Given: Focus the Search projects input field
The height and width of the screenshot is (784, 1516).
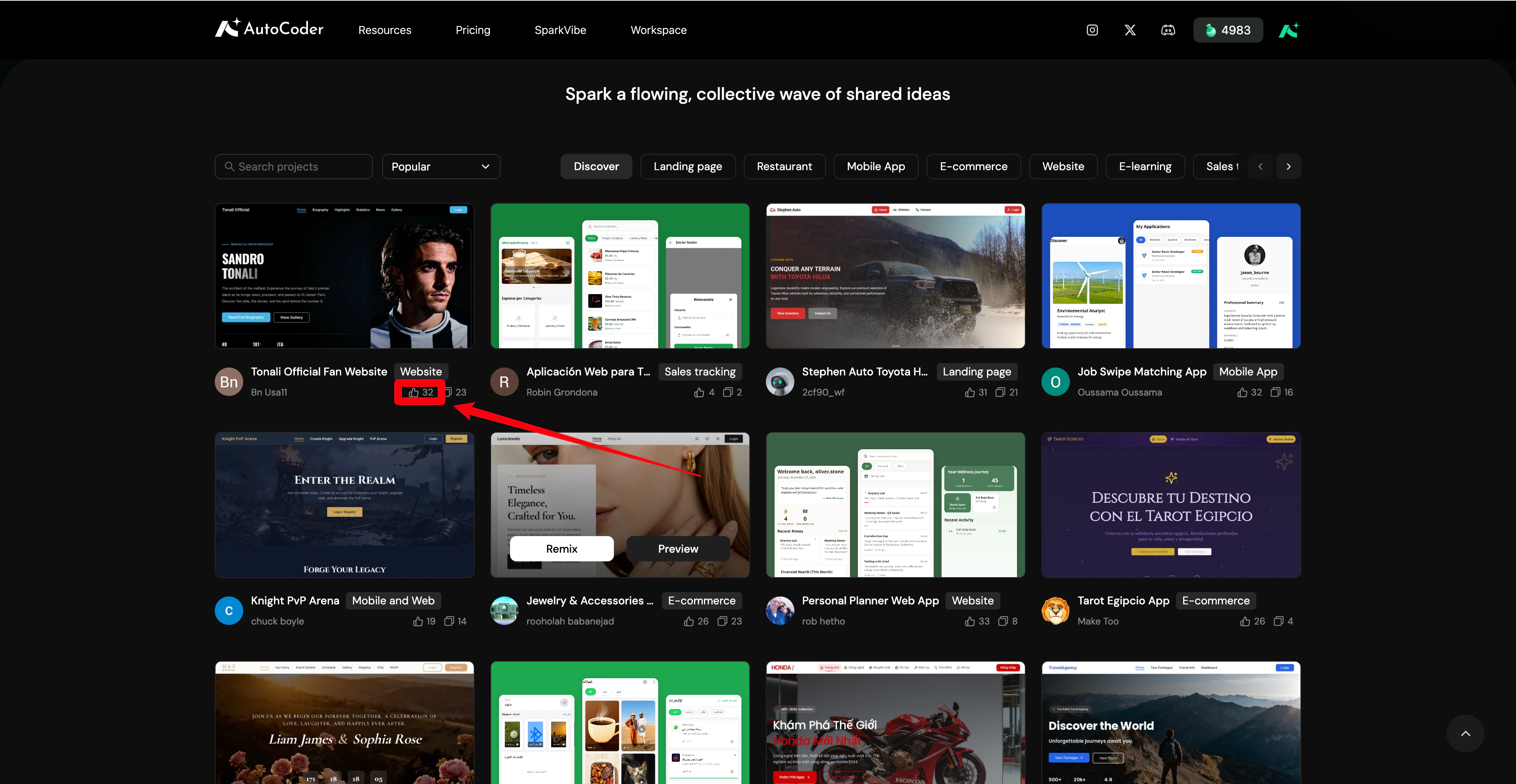Looking at the screenshot, I should (x=294, y=167).
